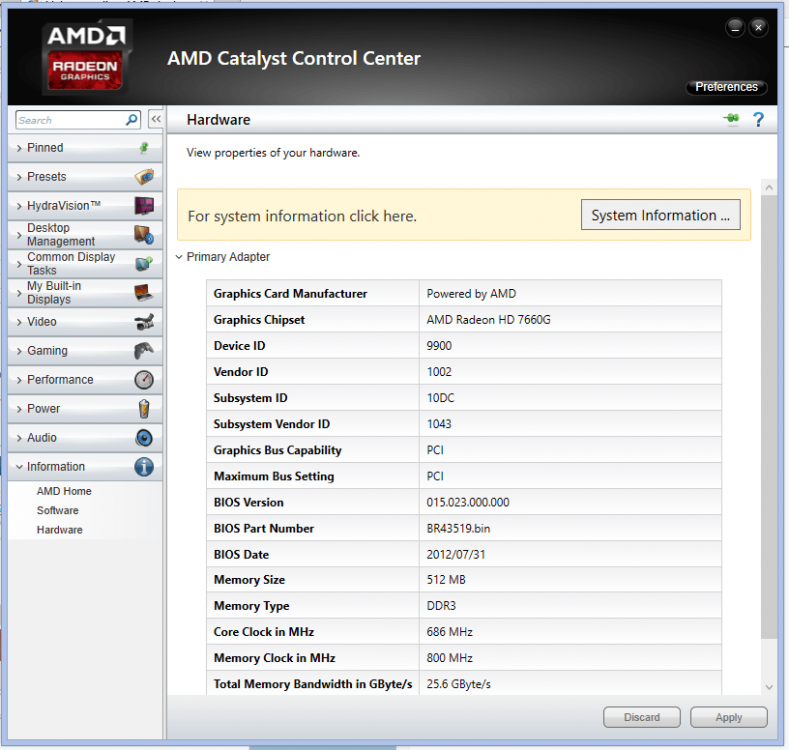This screenshot has width=789, height=750.
Task: Expand the Audio section
Action: (85, 437)
